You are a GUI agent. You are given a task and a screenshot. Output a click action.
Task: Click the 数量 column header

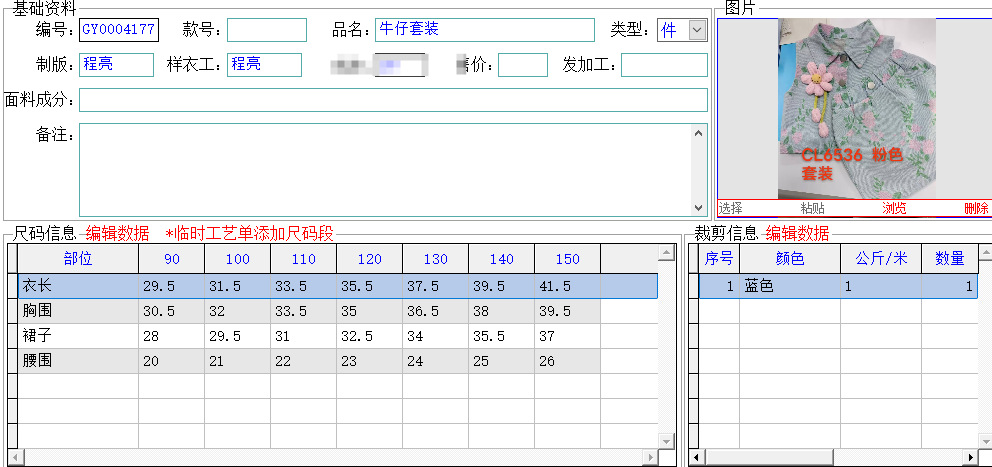949,259
